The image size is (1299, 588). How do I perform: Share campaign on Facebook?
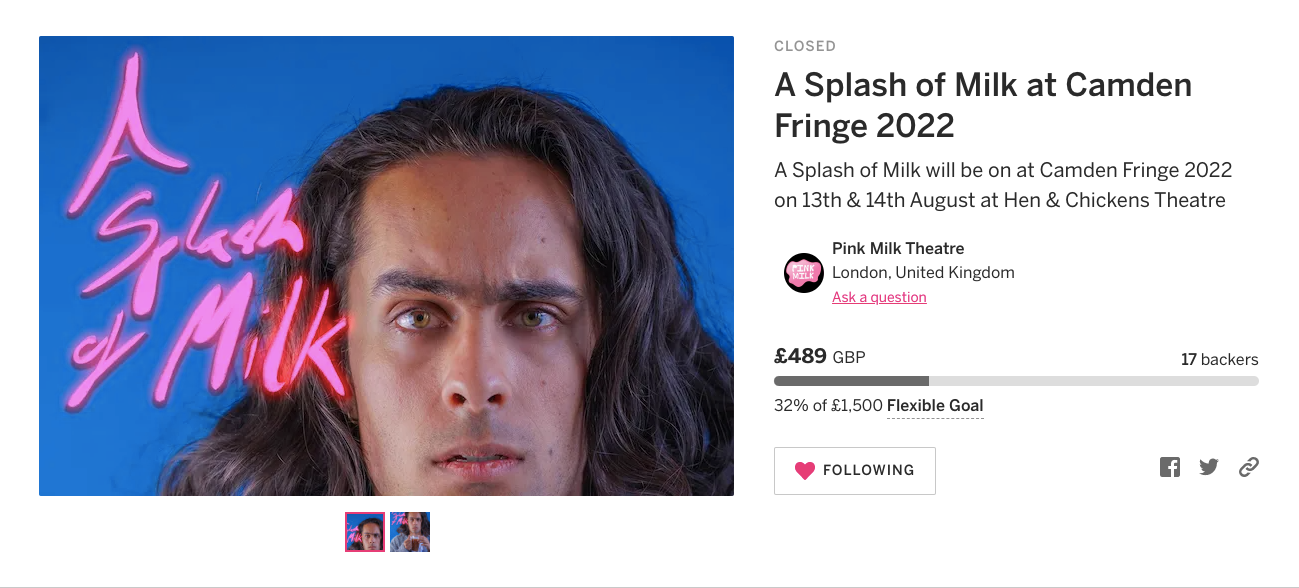[x=1170, y=467]
